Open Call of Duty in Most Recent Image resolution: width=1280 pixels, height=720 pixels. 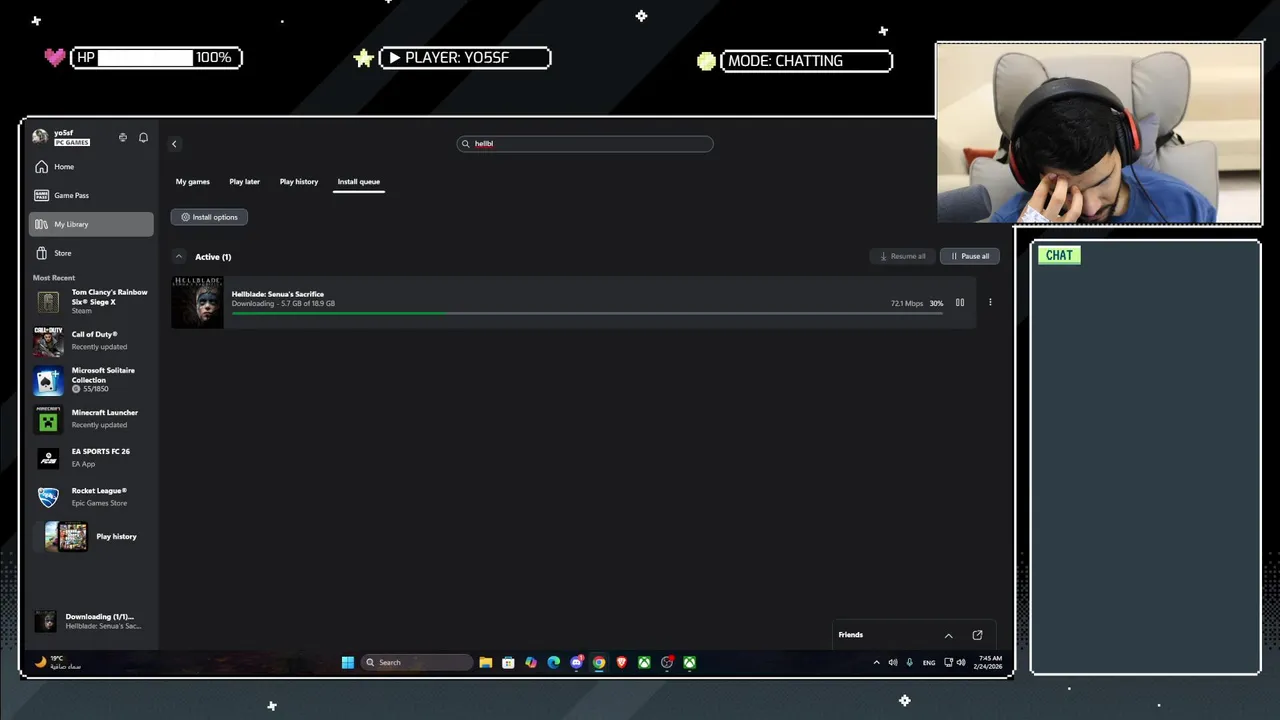coord(91,341)
